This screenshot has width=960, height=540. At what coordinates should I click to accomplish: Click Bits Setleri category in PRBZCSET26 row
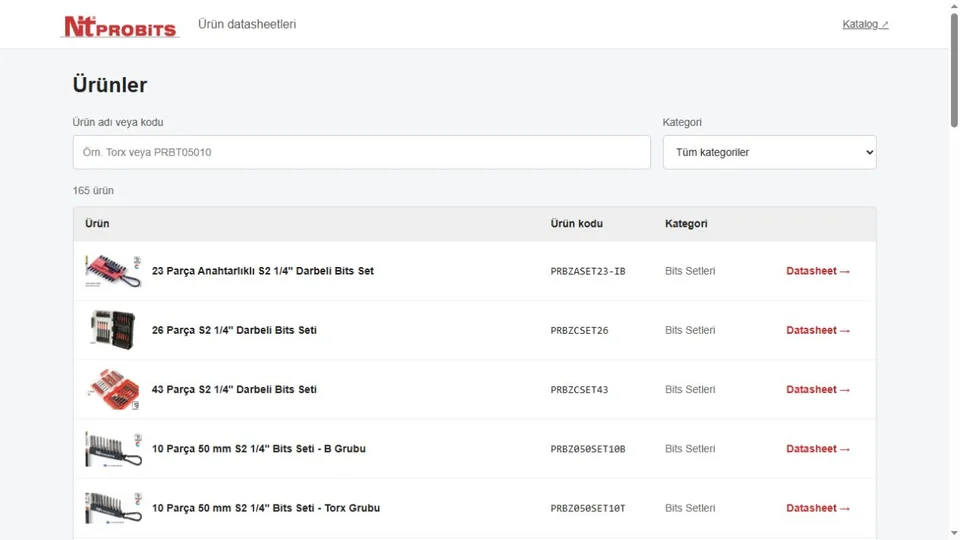(690, 330)
